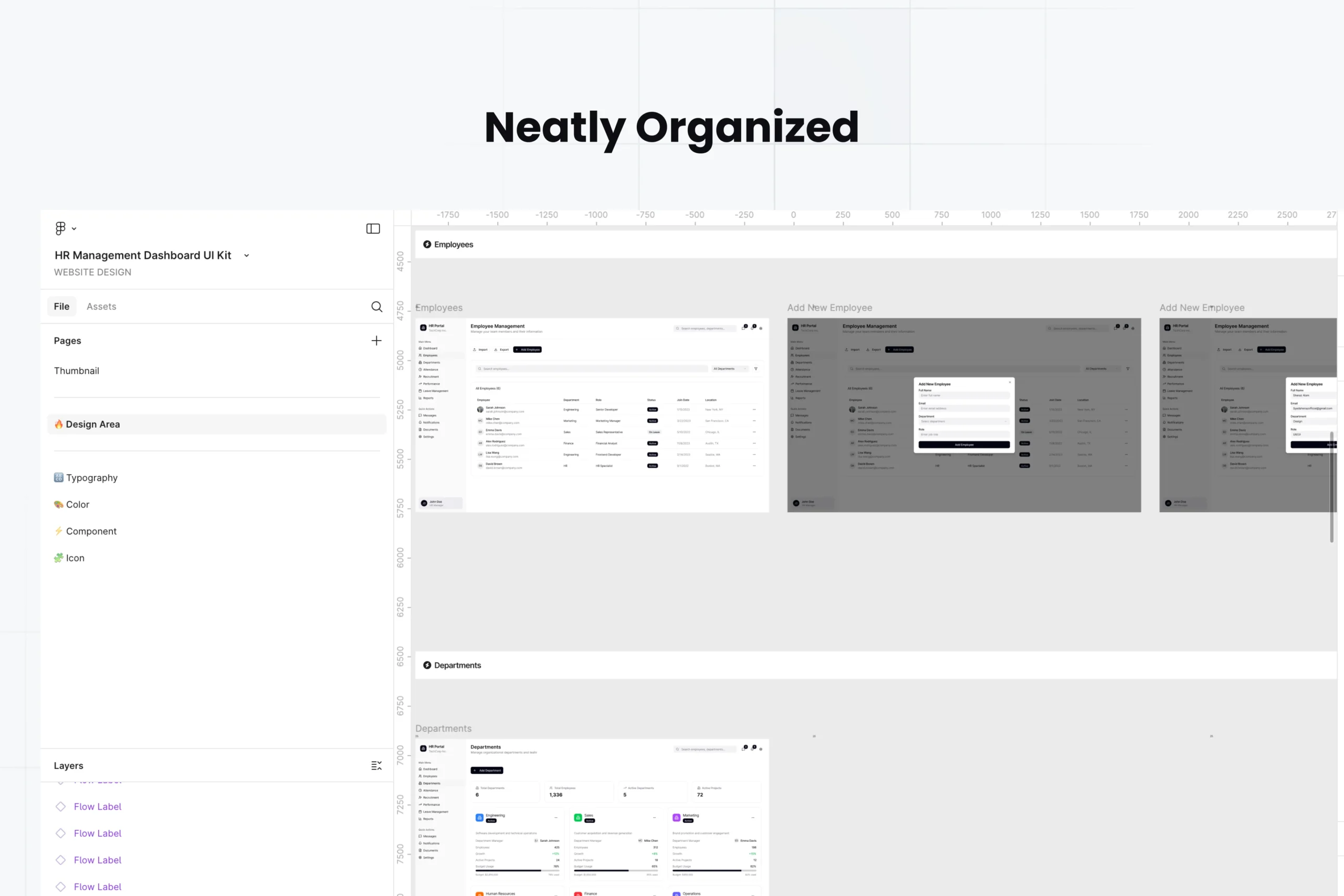
Task: Add a new page with plus icon
Action: 376,341
